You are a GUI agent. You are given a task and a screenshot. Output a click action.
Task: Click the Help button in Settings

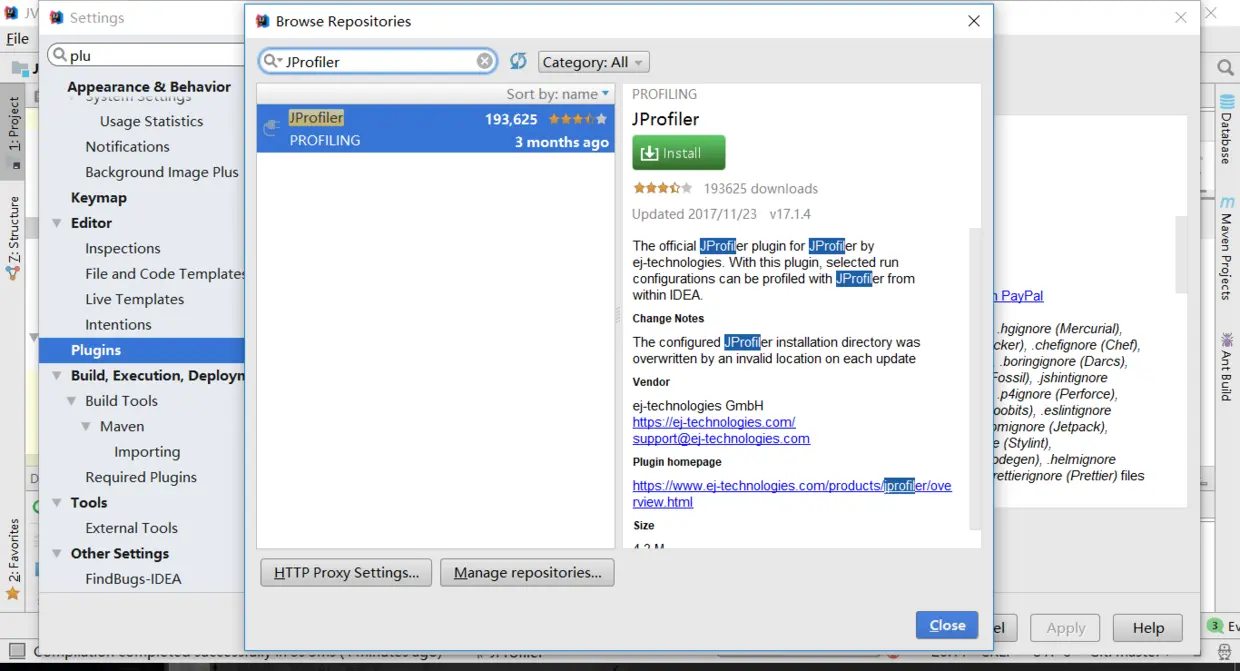pos(1148,628)
